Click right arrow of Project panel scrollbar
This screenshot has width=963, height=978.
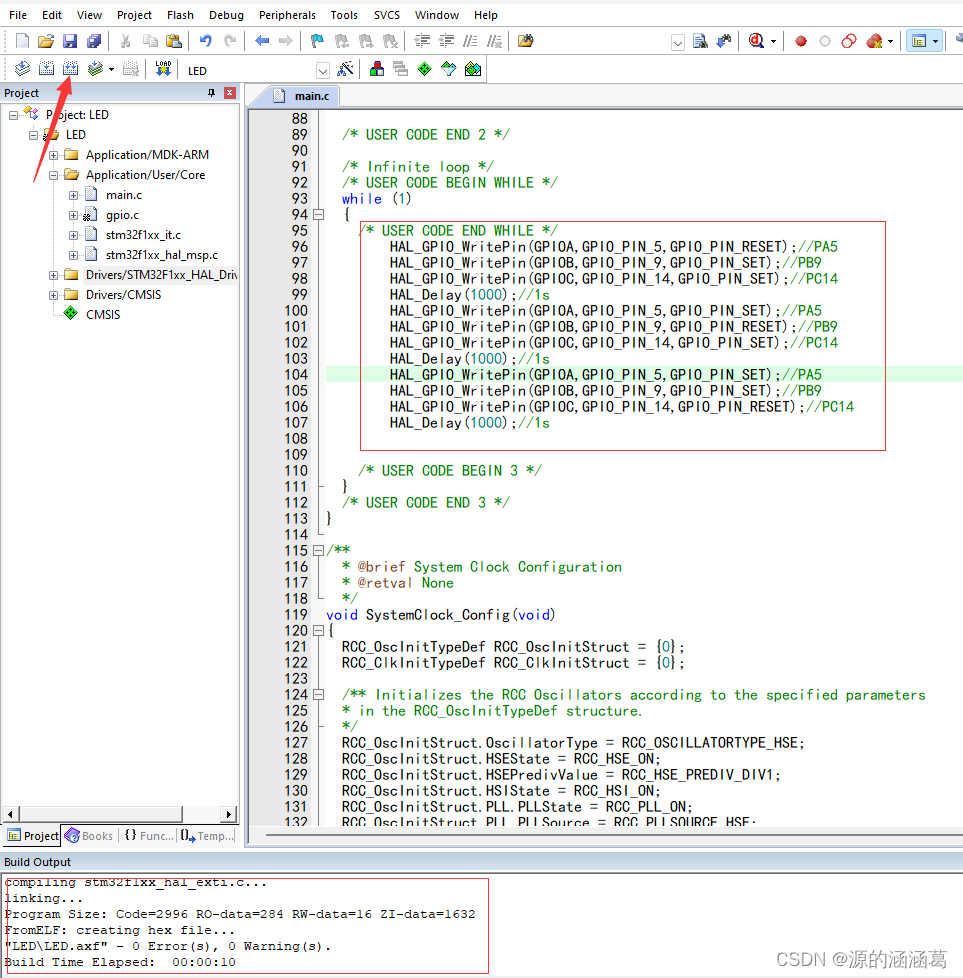(x=229, y=814)
